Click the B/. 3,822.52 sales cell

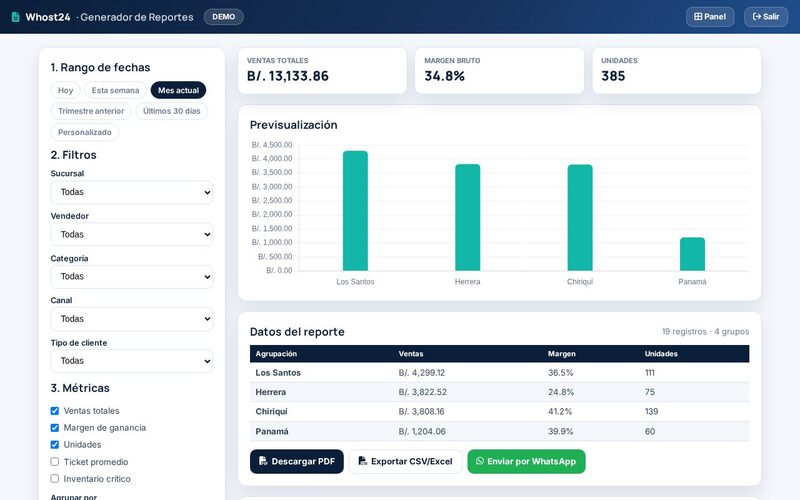(x=422, y=392)
